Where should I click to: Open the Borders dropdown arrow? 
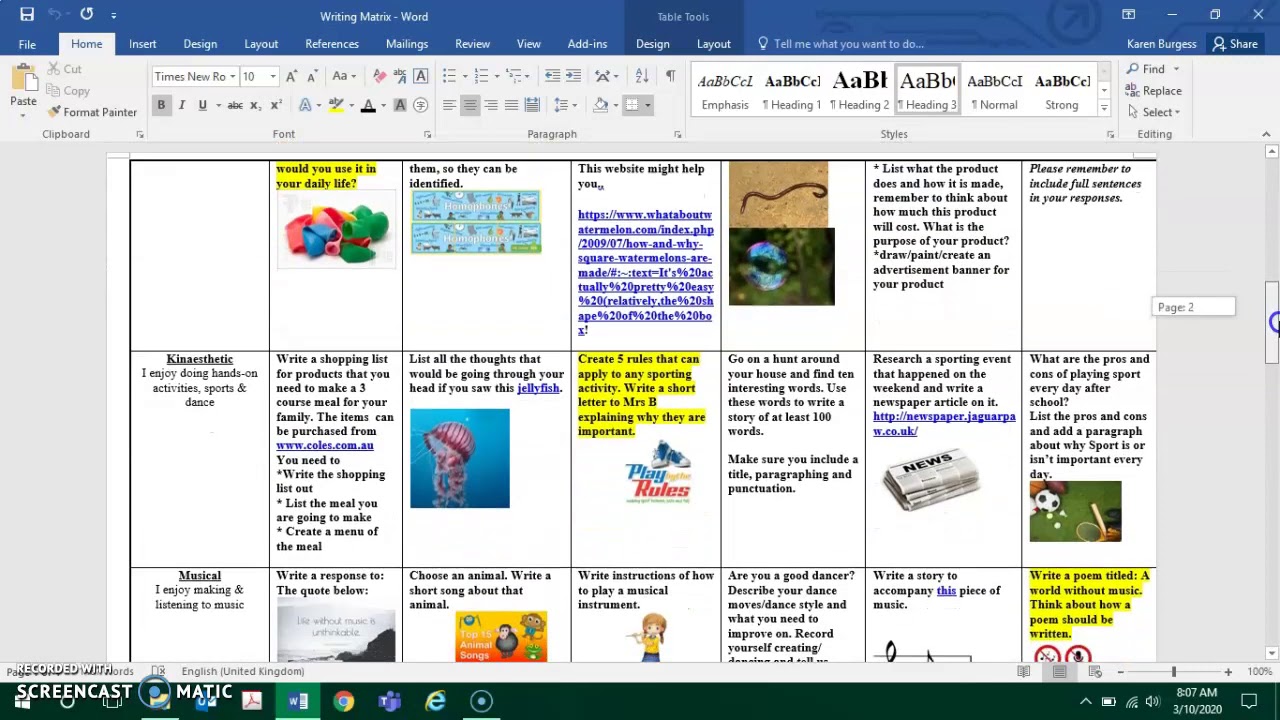648,105
